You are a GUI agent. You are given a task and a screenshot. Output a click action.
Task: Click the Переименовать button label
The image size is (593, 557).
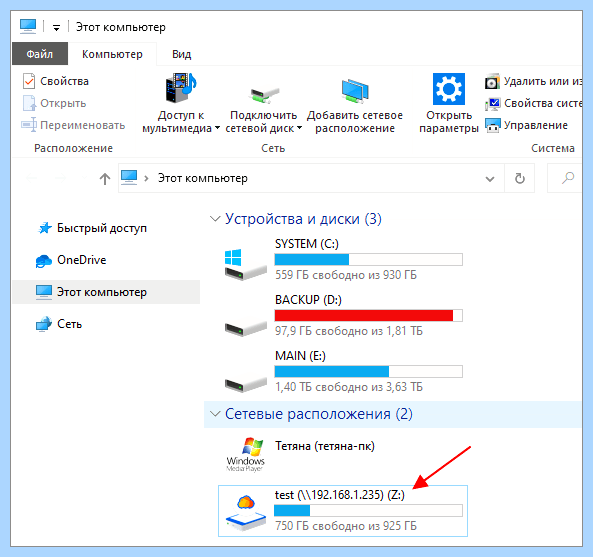pos(82,125)
